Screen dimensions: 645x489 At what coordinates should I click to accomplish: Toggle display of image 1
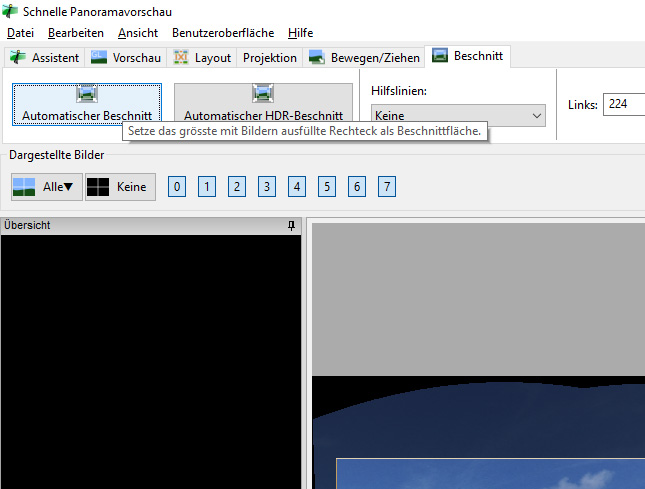207,187
